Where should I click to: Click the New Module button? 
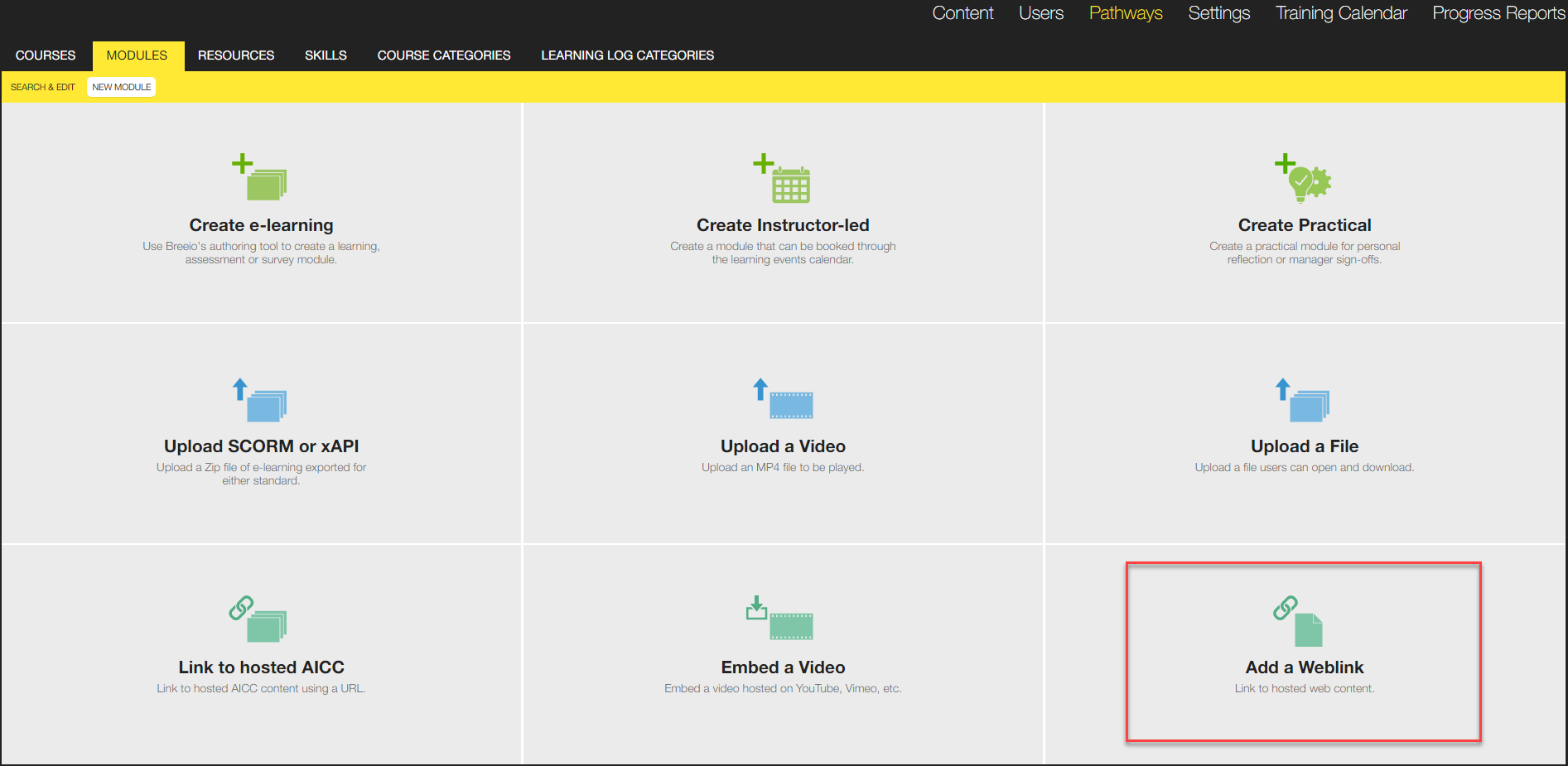(x=122, y=87)
